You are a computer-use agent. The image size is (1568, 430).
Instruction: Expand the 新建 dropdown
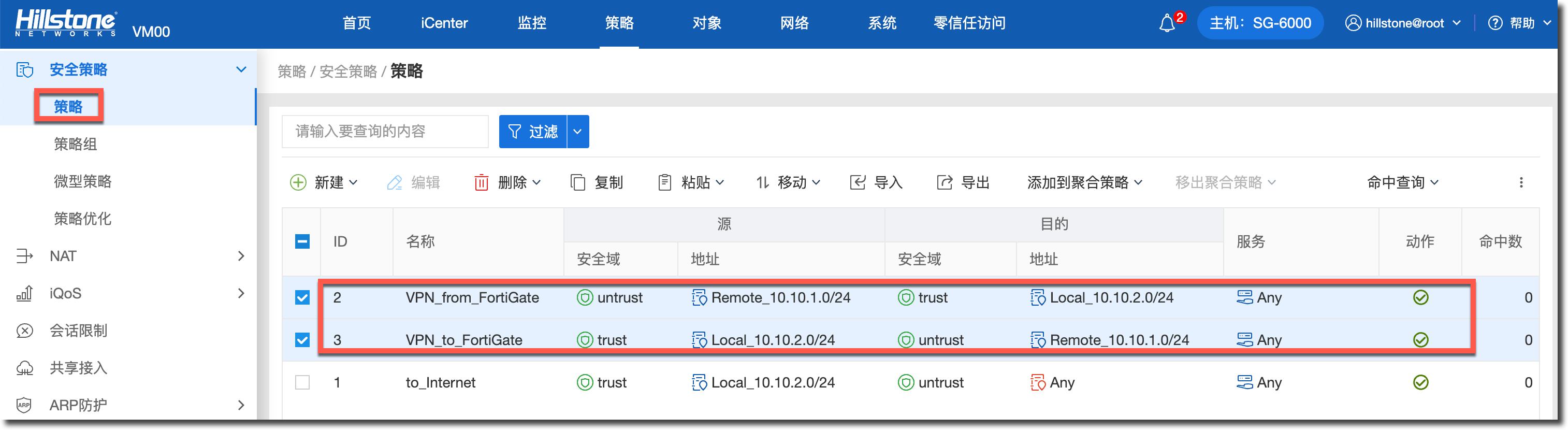(x=354, y=182)
